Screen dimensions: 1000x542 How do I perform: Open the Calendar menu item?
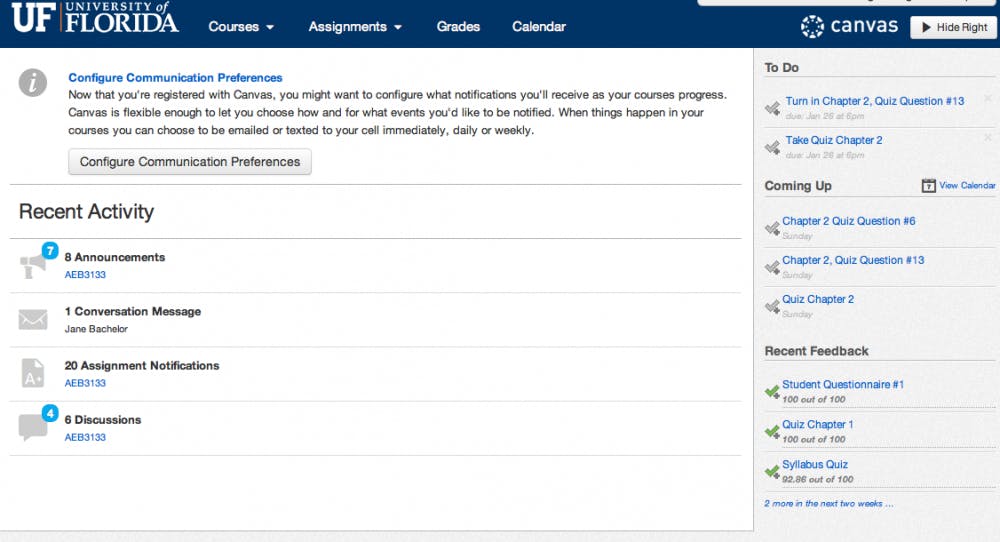tap(539, 27)
